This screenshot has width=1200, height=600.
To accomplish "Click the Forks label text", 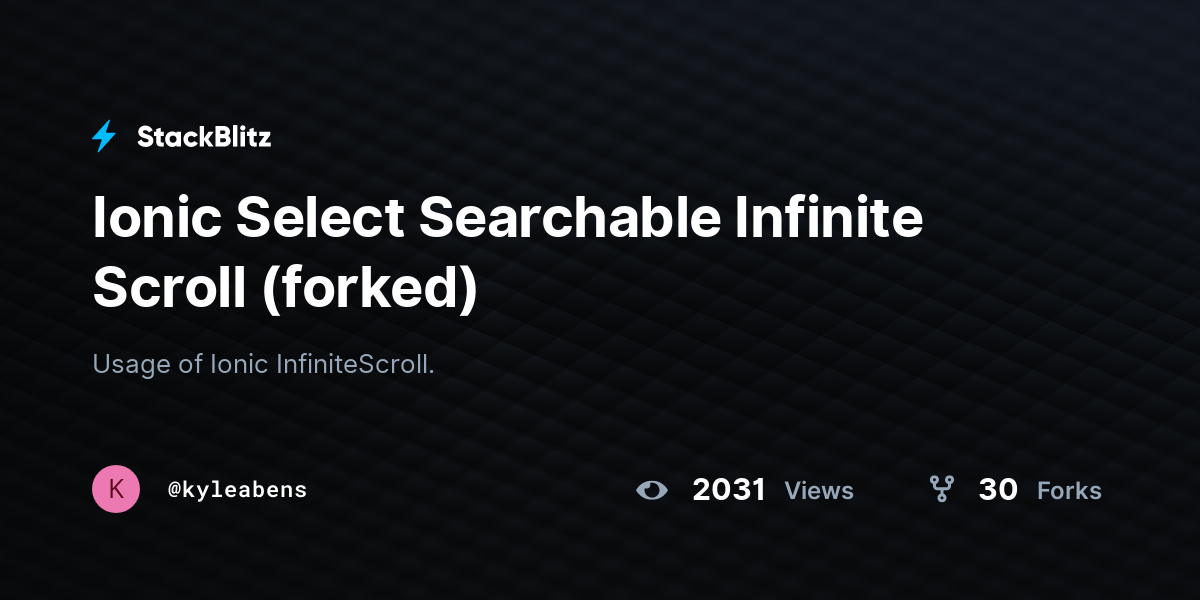I will tap(1069, 491).
